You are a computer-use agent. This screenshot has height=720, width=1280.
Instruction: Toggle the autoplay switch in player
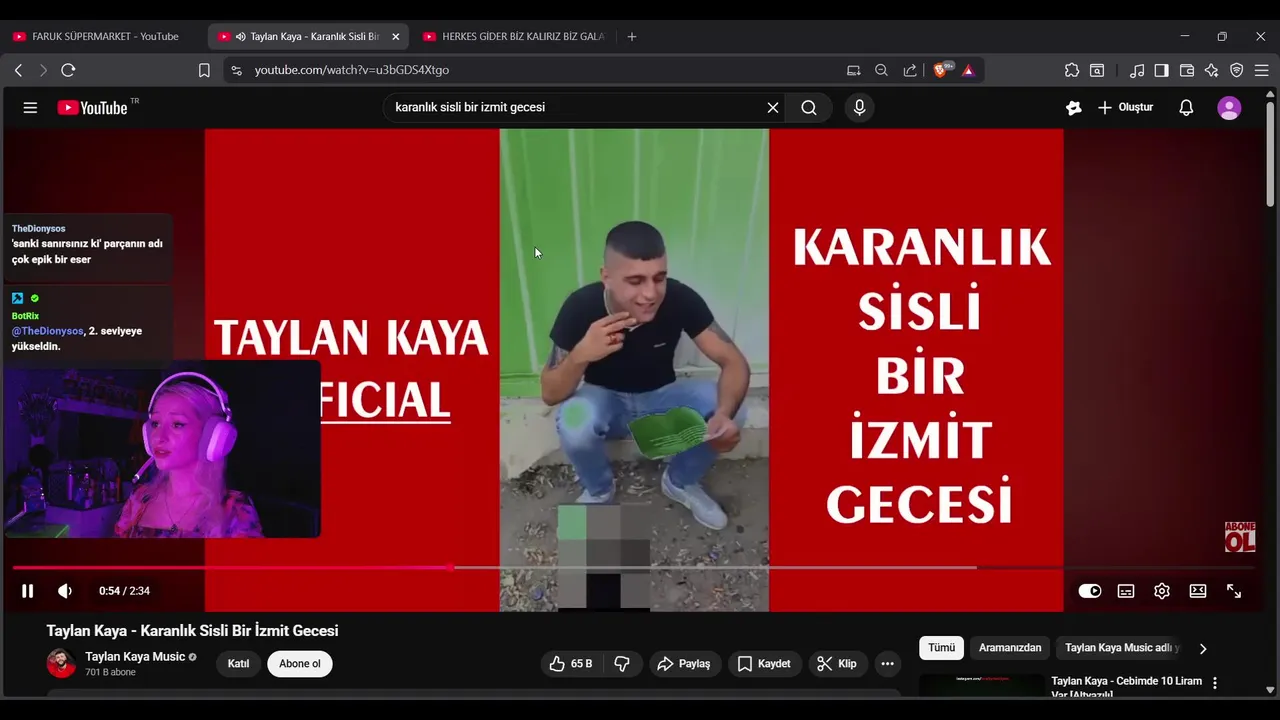click(1090, 591)
